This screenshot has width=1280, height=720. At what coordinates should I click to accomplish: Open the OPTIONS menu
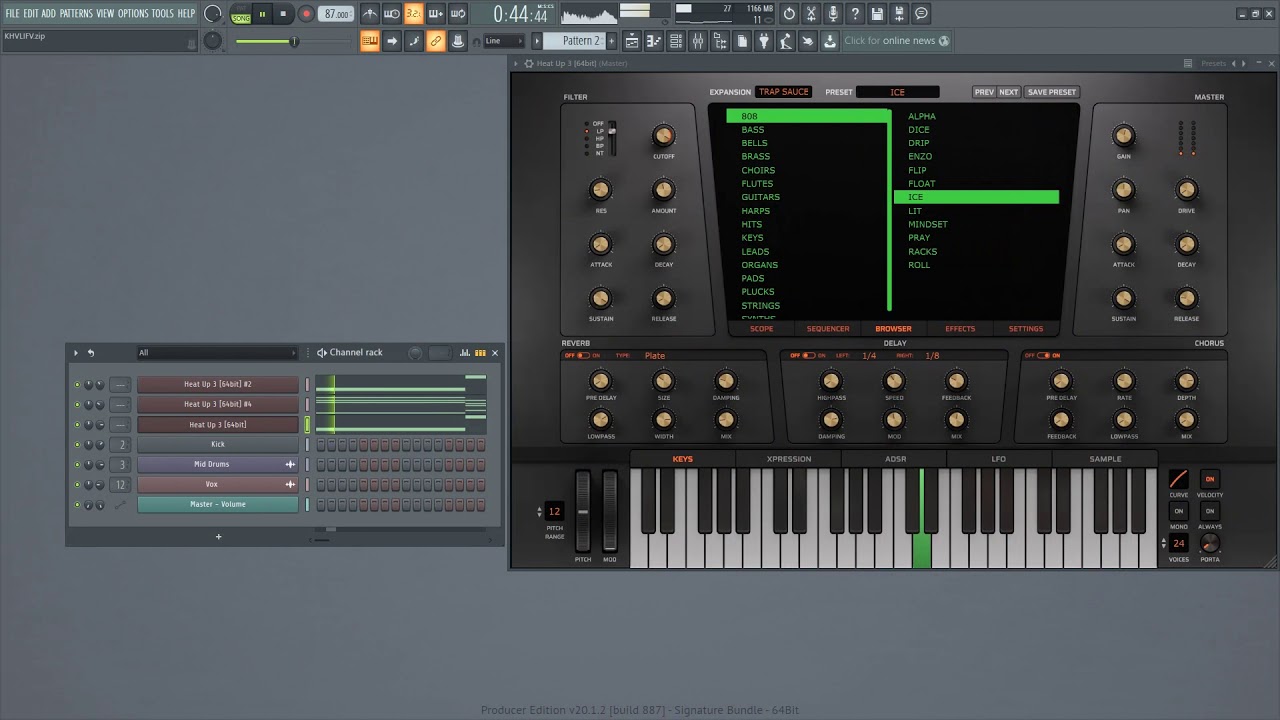(x=133, y=14)
